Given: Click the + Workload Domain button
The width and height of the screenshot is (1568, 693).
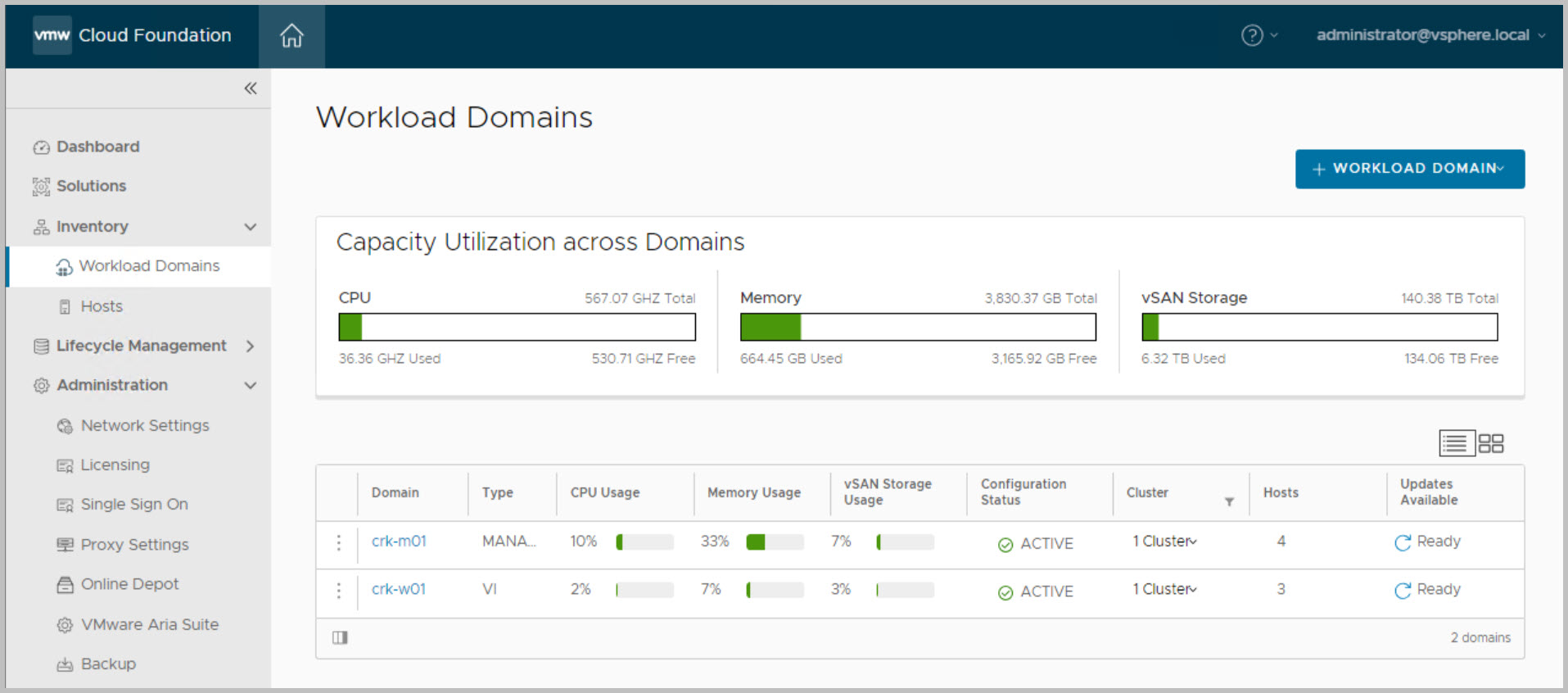Looking at the screenshot, I should point(1409,169).
